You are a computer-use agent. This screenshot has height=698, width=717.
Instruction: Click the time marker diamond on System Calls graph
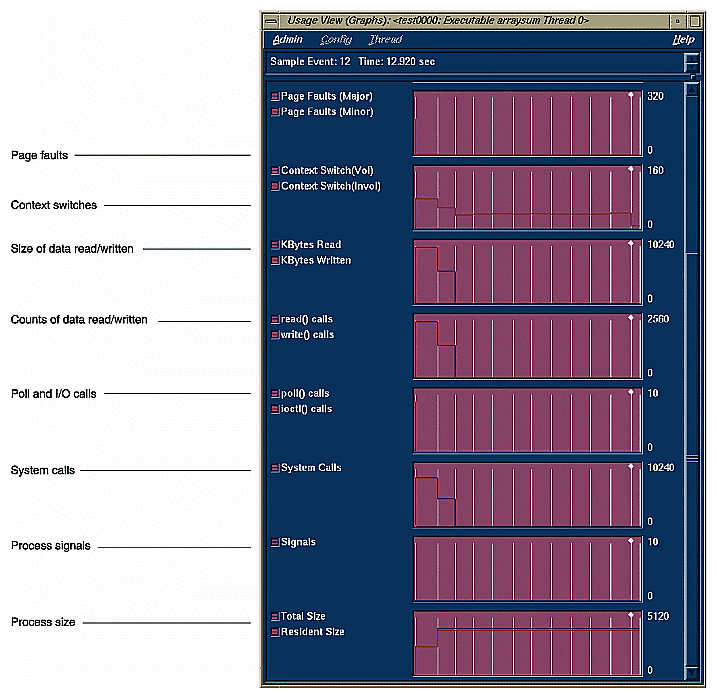click(x=631, y=466)
